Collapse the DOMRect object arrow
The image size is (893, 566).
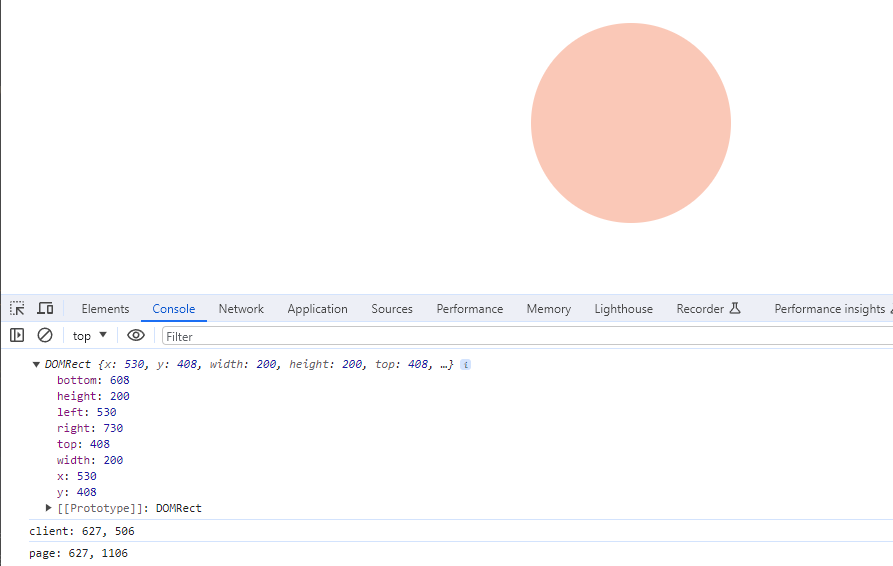point(36,364)
